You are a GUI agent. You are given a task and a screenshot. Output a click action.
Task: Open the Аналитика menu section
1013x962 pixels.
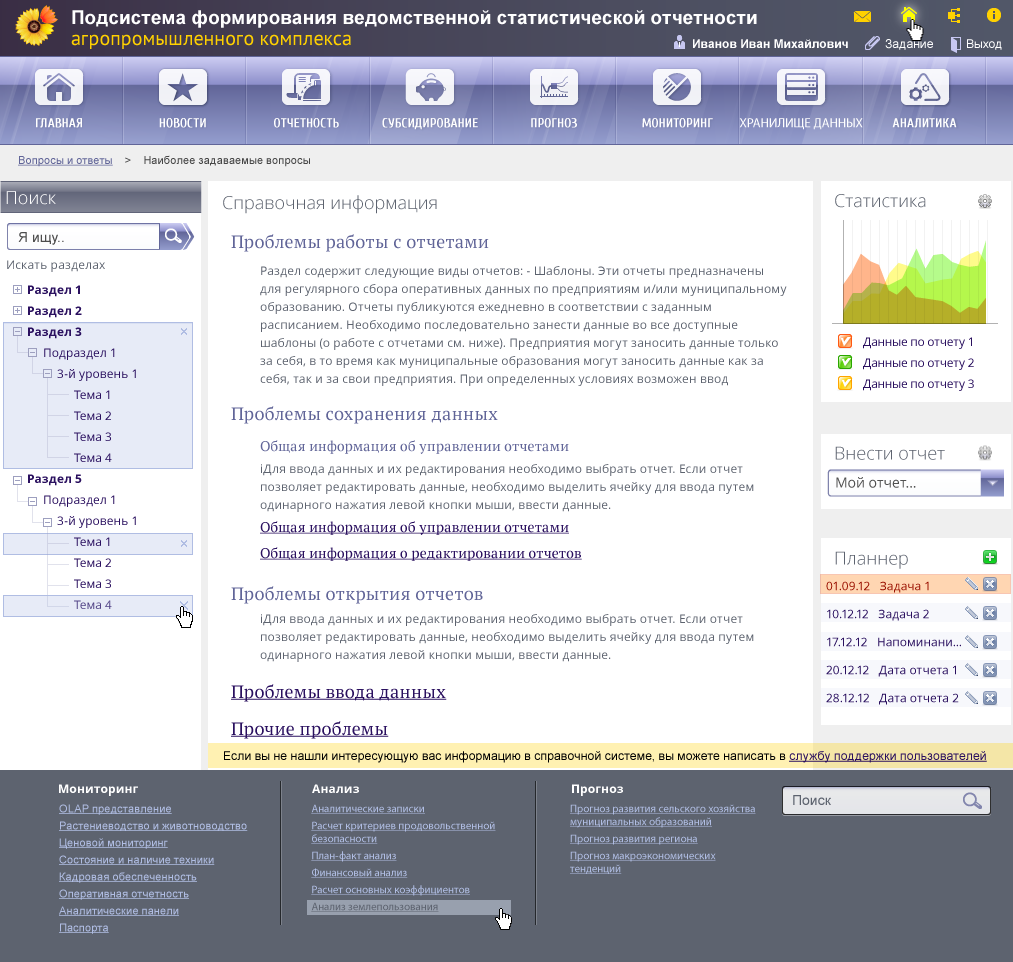click(924, 100)
